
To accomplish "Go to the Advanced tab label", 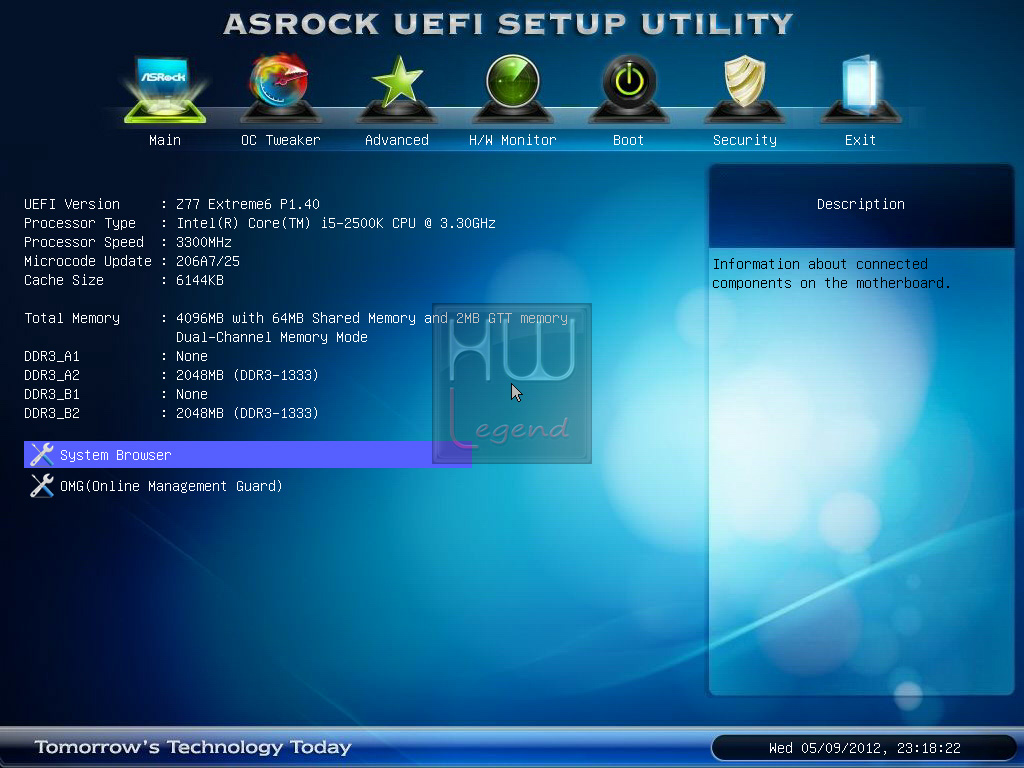I will [396, 140].
